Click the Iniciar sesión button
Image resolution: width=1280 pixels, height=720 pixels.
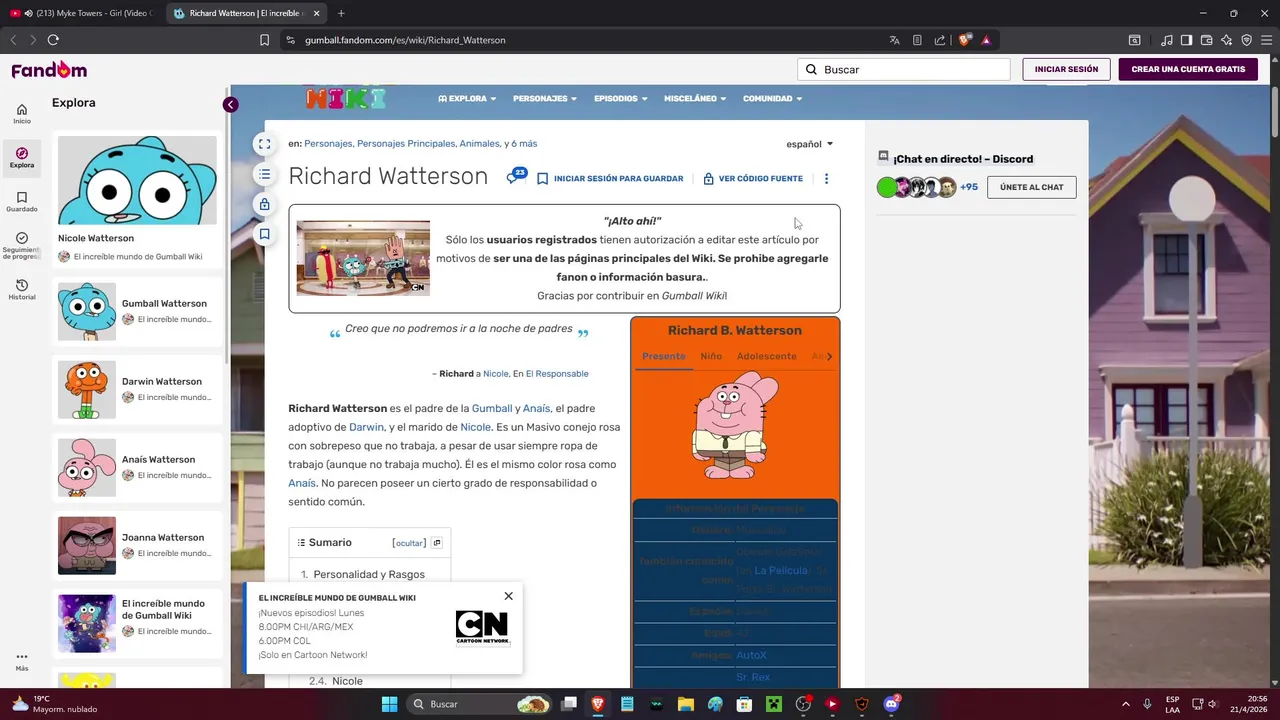pos(1066,69)
